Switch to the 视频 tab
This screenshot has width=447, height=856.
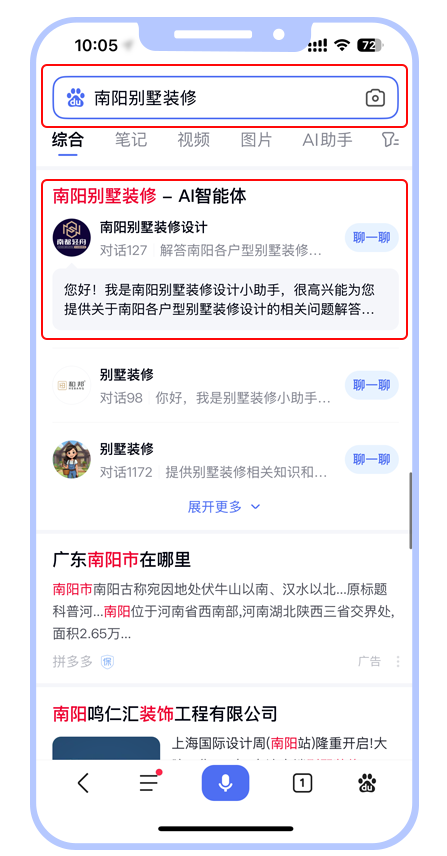194,140
